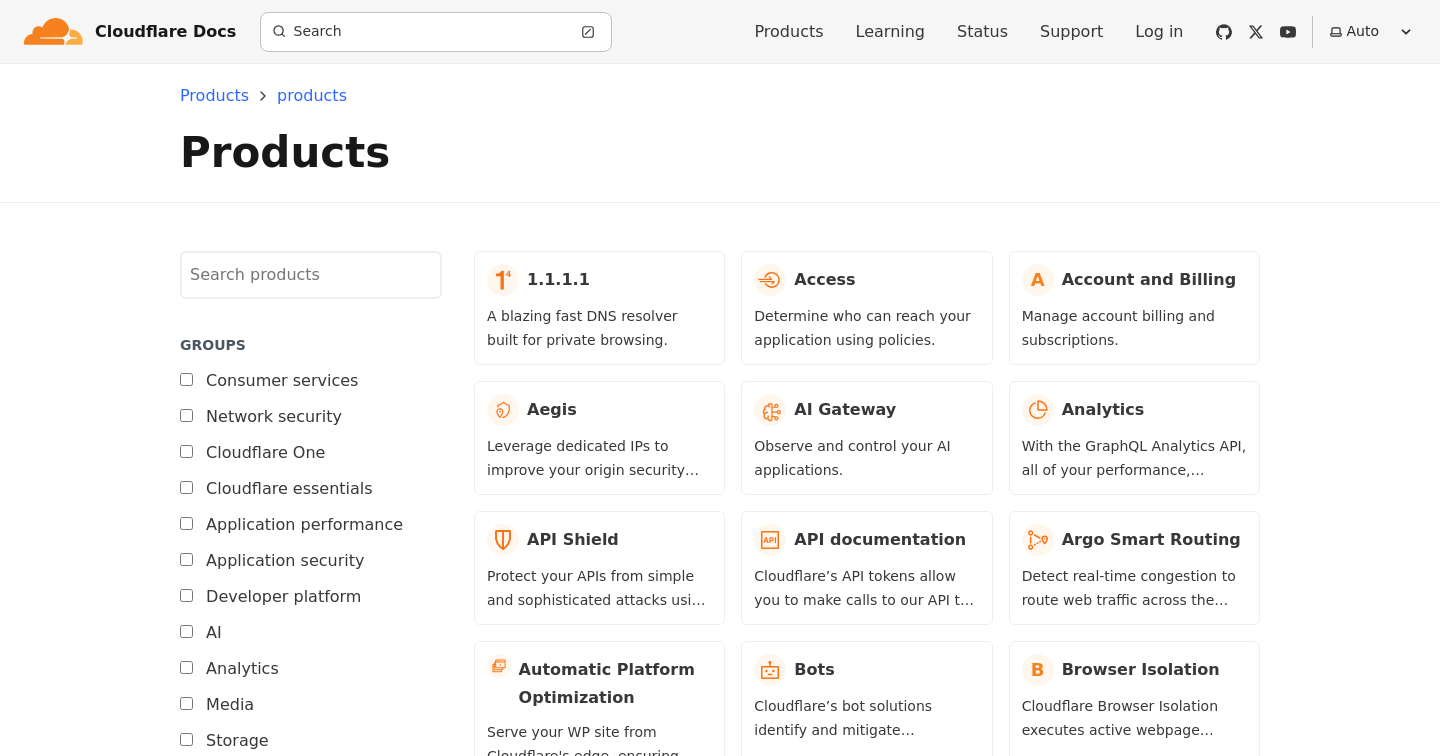Focus the Search products field

[x=311, y=275]
